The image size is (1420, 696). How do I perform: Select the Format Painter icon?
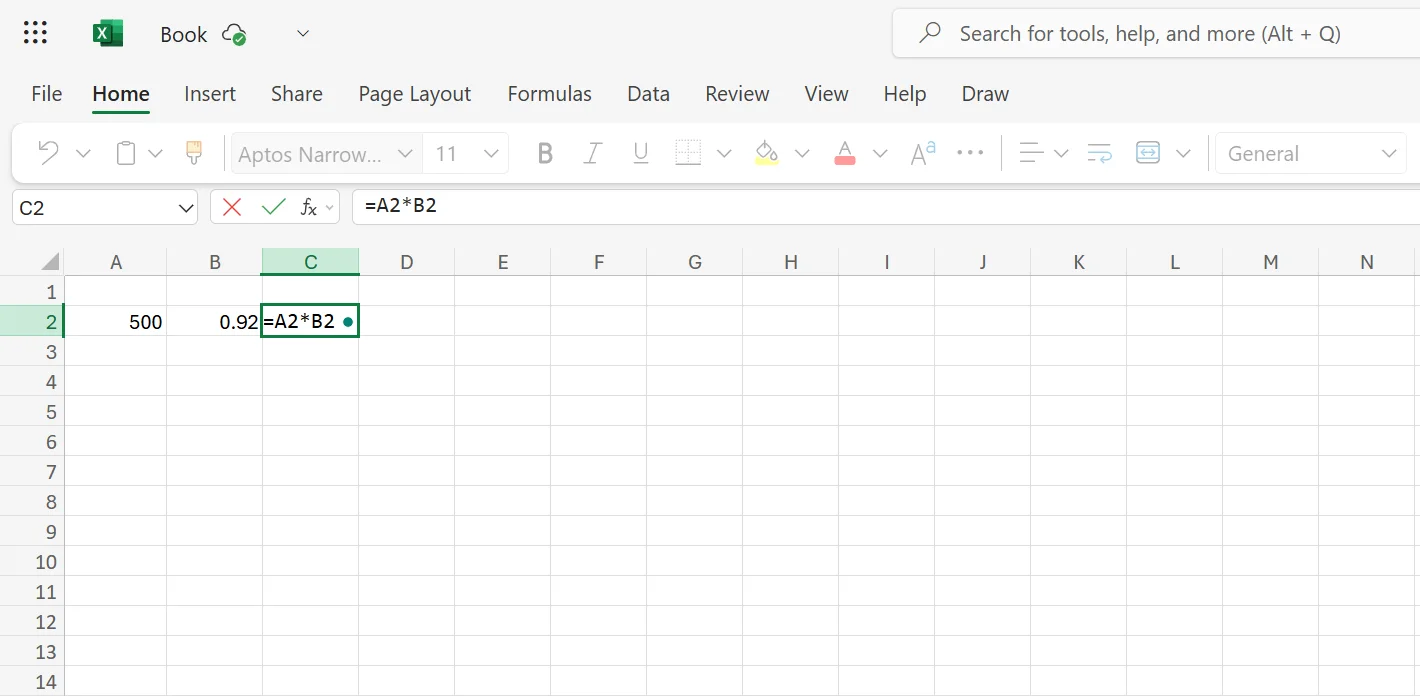pos(193,152)
